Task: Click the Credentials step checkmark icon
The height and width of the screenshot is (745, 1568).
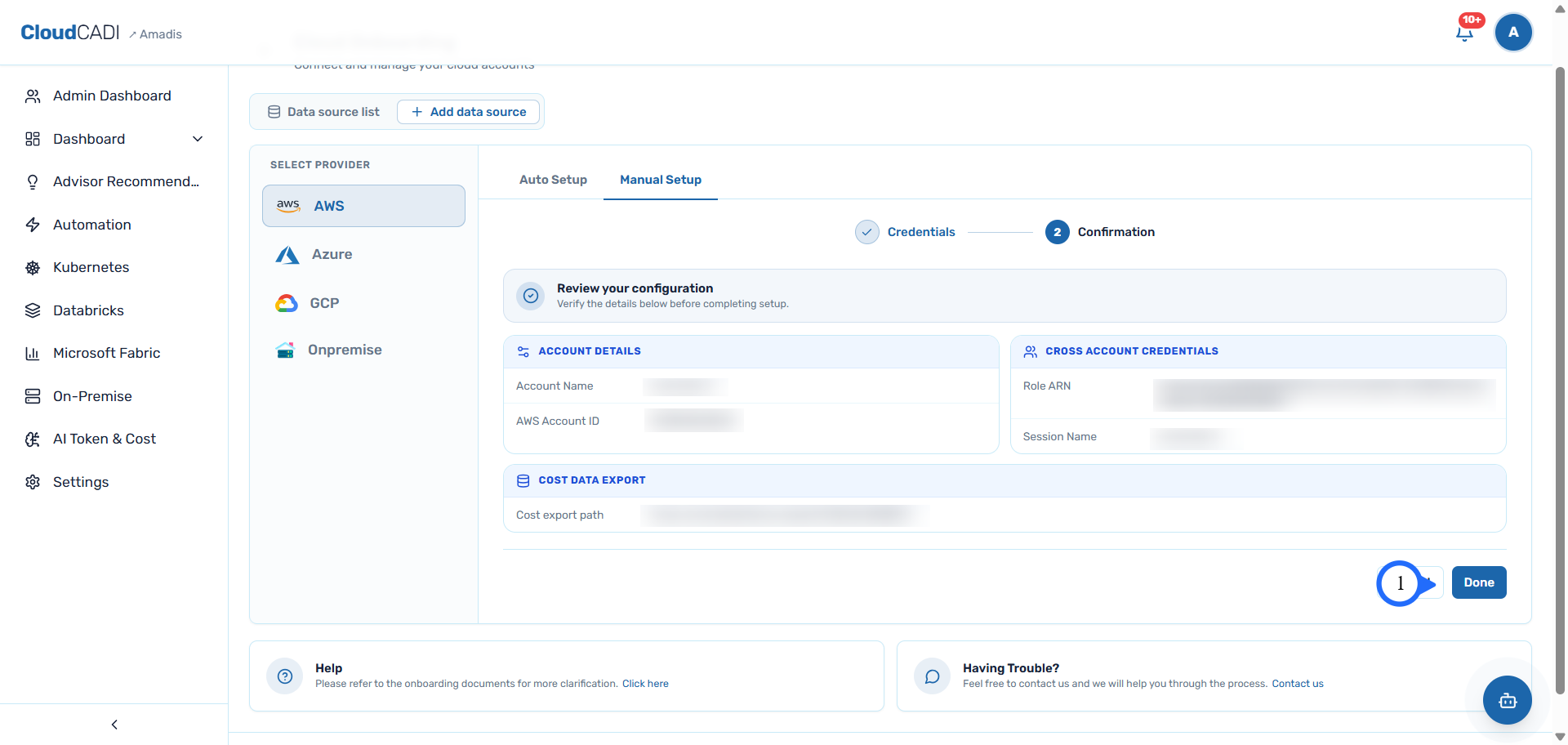Action: pyautogui.click(x=867, y=232)
